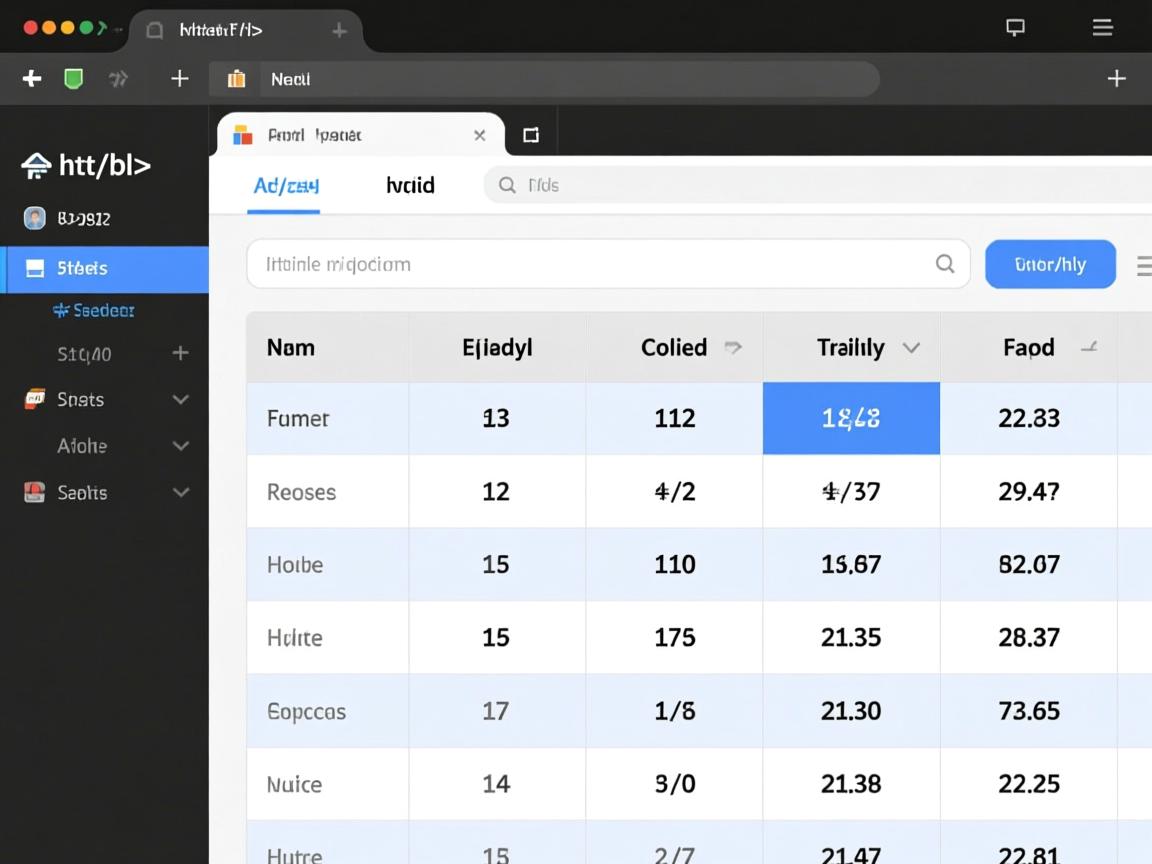Click the user avatar icon in sidebar
Screen dimensions: 1152x864
tap(35, 218)
